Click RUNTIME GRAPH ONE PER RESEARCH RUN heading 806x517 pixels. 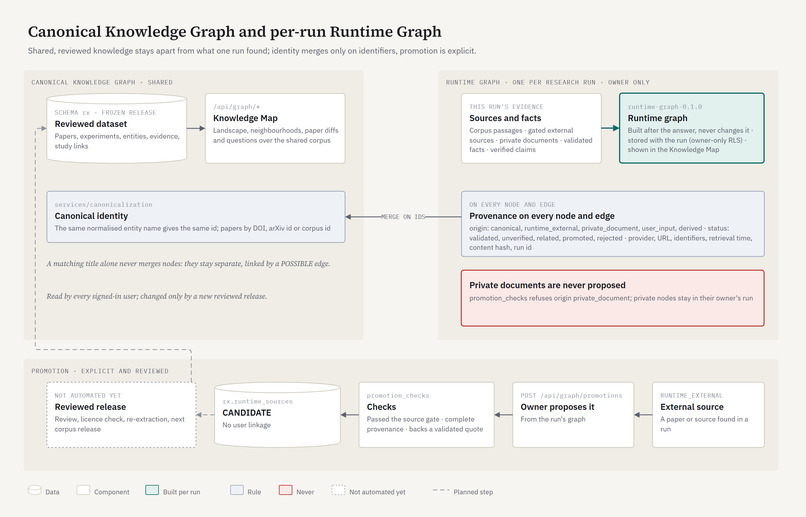tap(547, 82)
